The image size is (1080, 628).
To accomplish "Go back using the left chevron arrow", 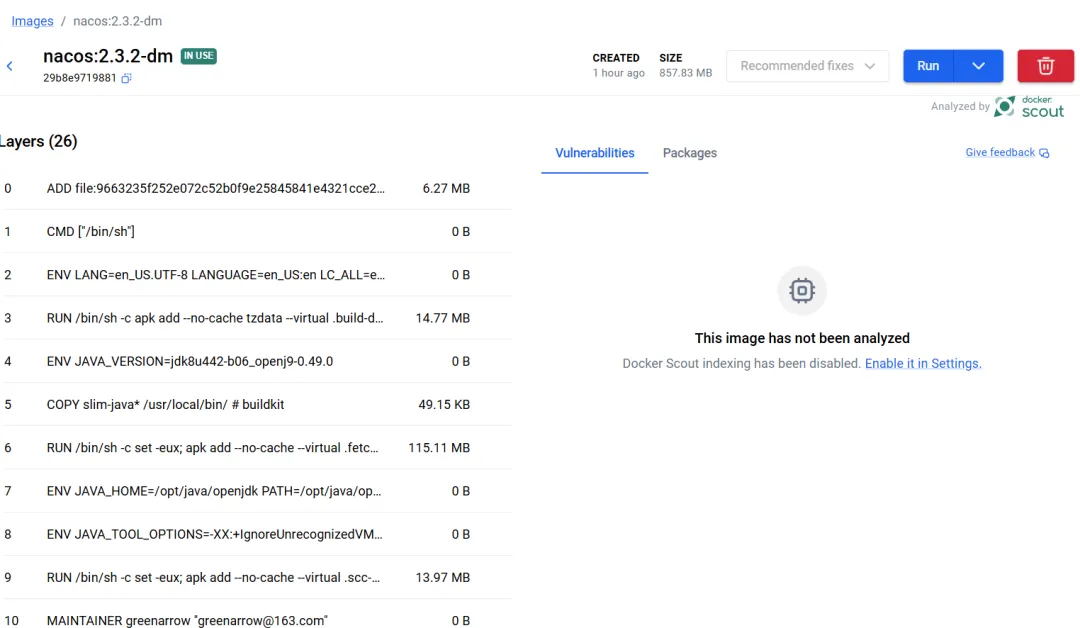I will [x=10, y=66].
